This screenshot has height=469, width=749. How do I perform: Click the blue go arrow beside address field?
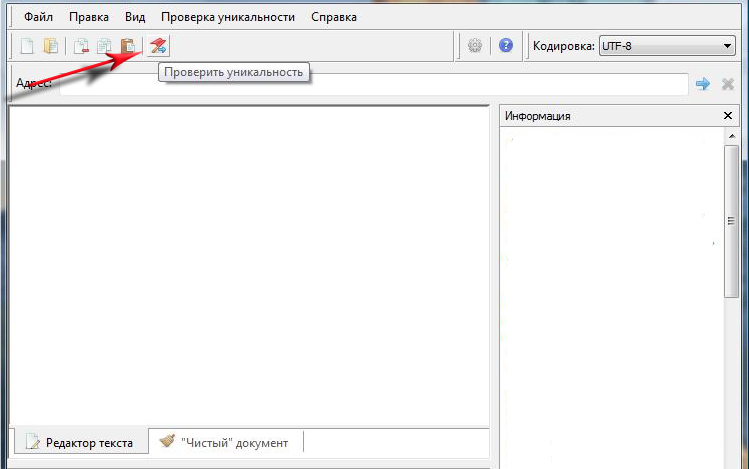click(703, 84)
